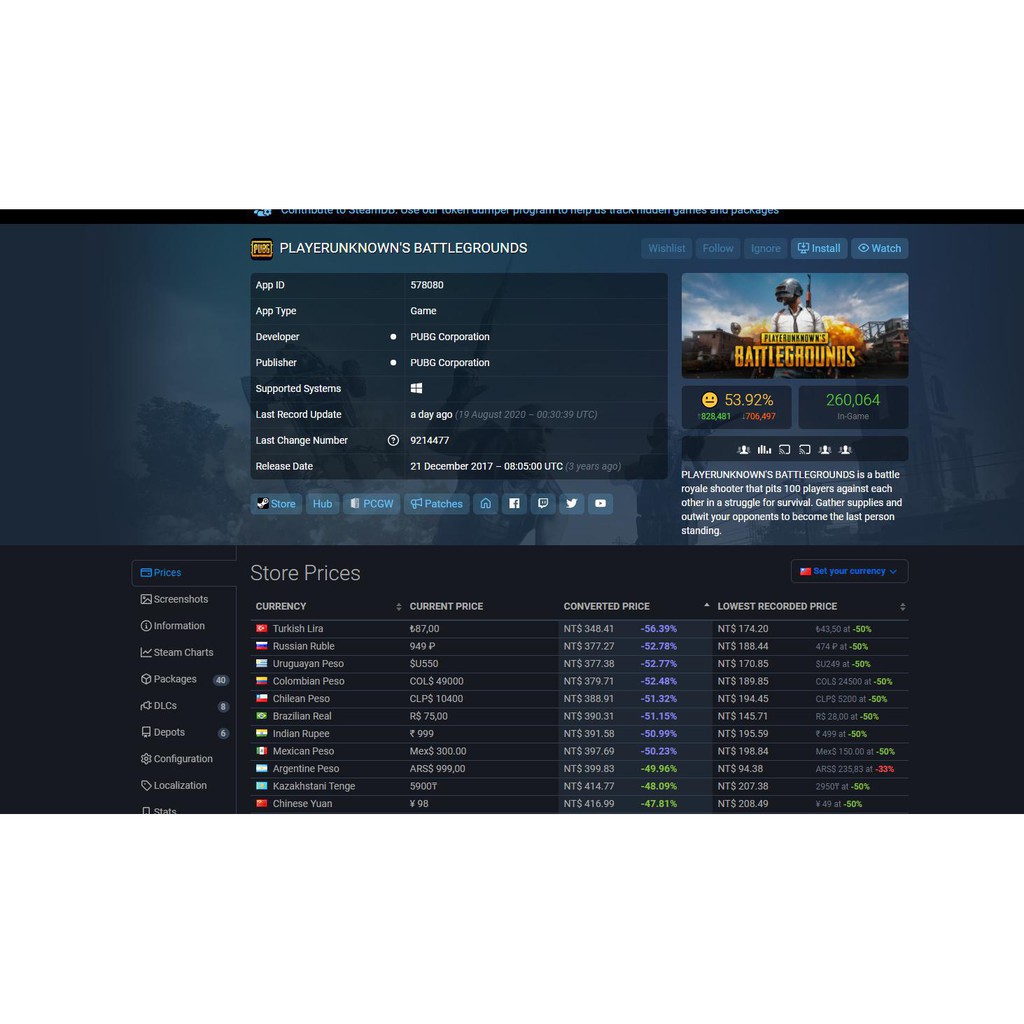Image resolution: width=1024 pixels, height=1024 pixels.
Task: Click the Indian Rupee flag icon
Action: [261, 733]
